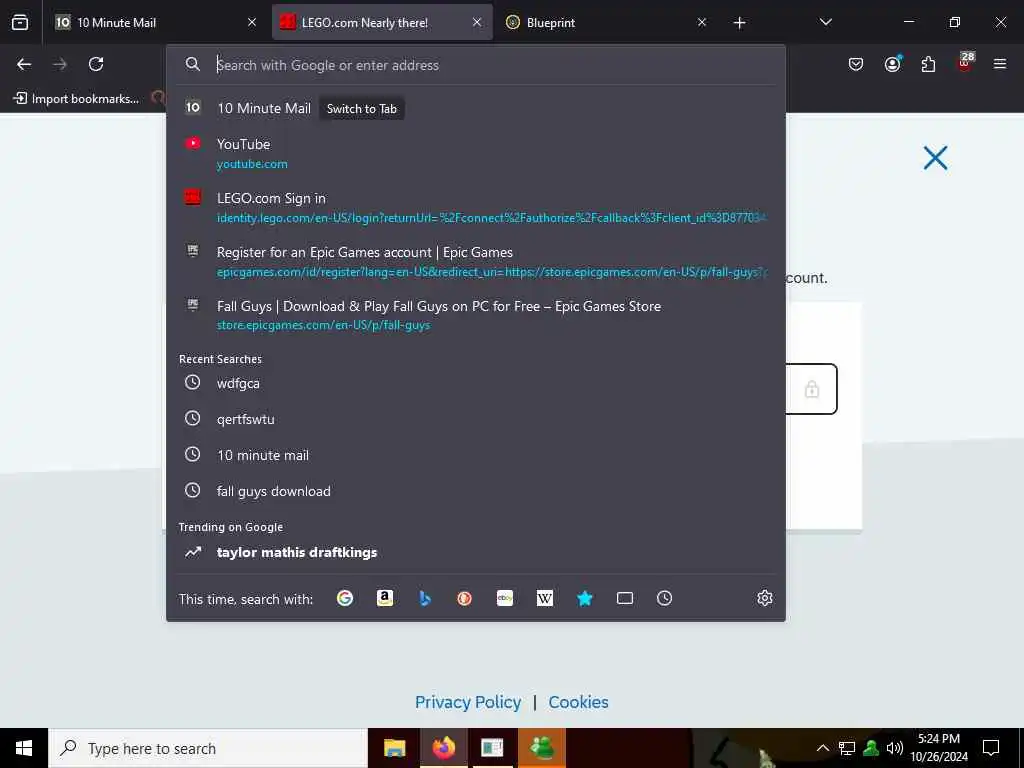Click Switch to Tab for 10 Minute Mail
1024x768 pixels.
click(361, 108)
